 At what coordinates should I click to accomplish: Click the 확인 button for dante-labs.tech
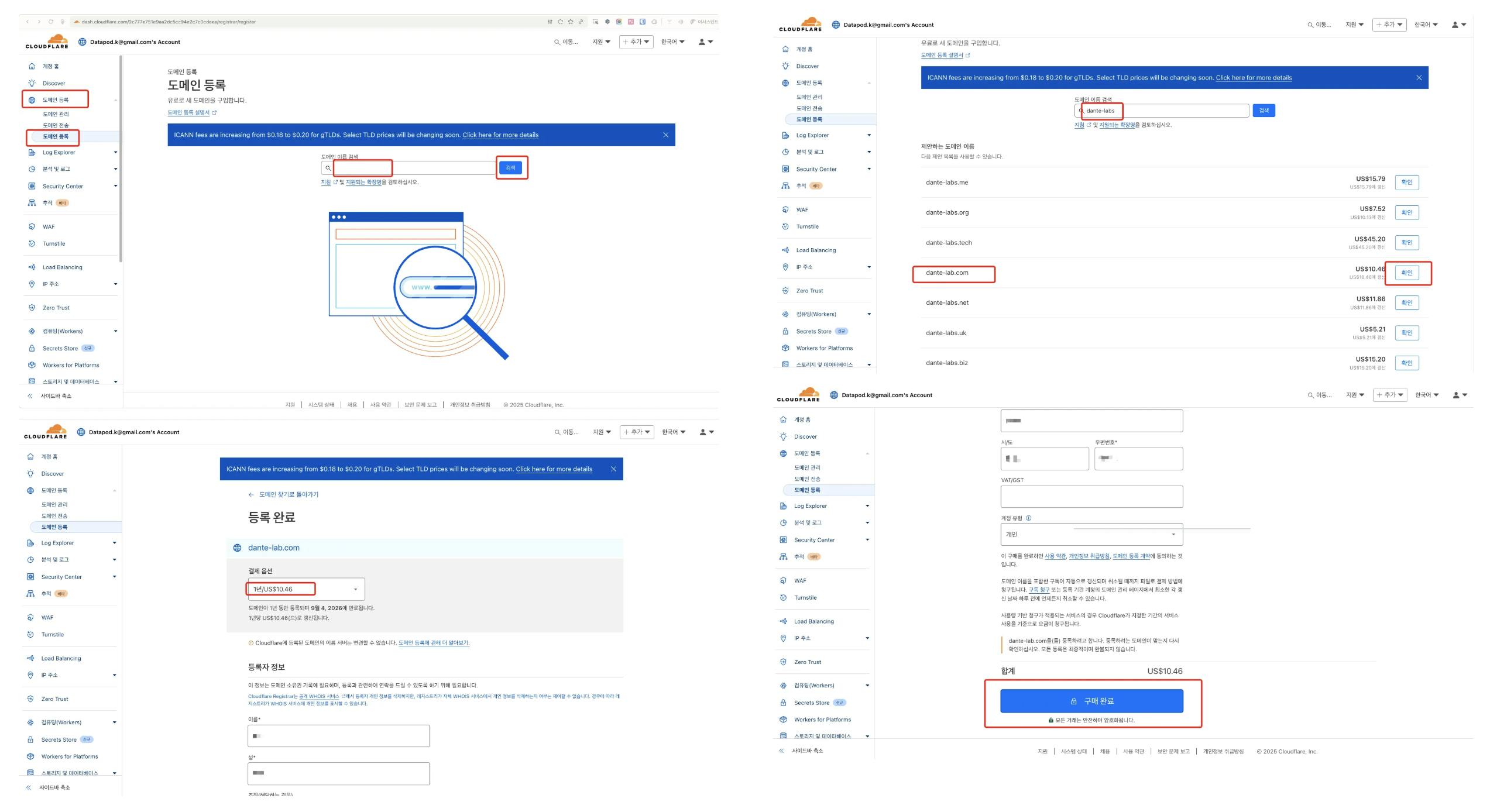1406,242
